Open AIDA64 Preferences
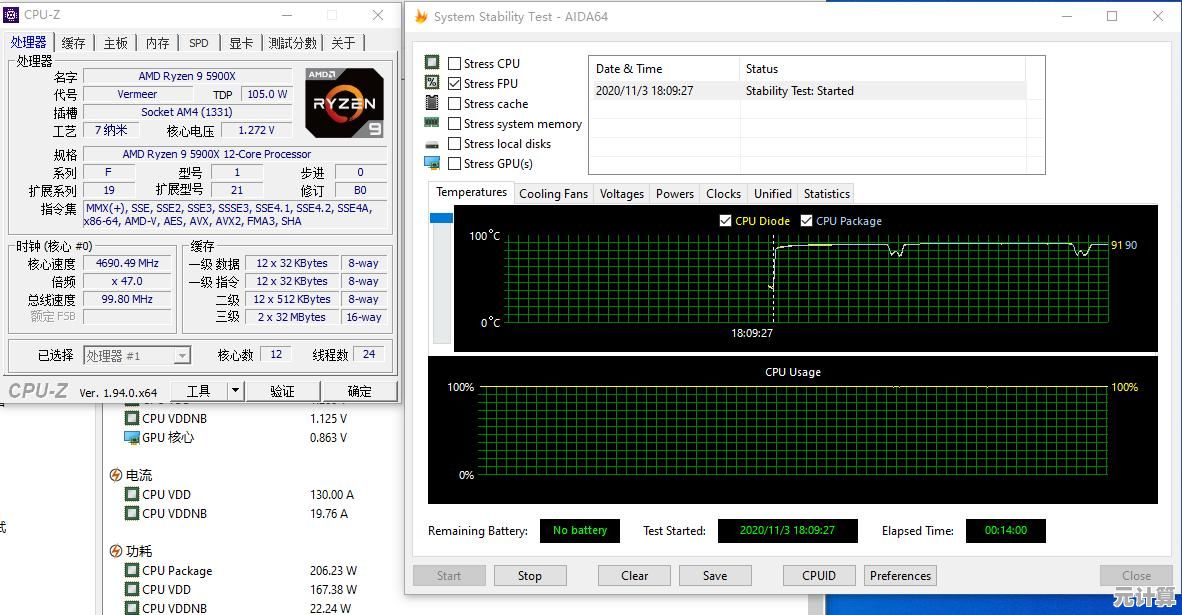1182x615 pixels. (x=899, y=575)
